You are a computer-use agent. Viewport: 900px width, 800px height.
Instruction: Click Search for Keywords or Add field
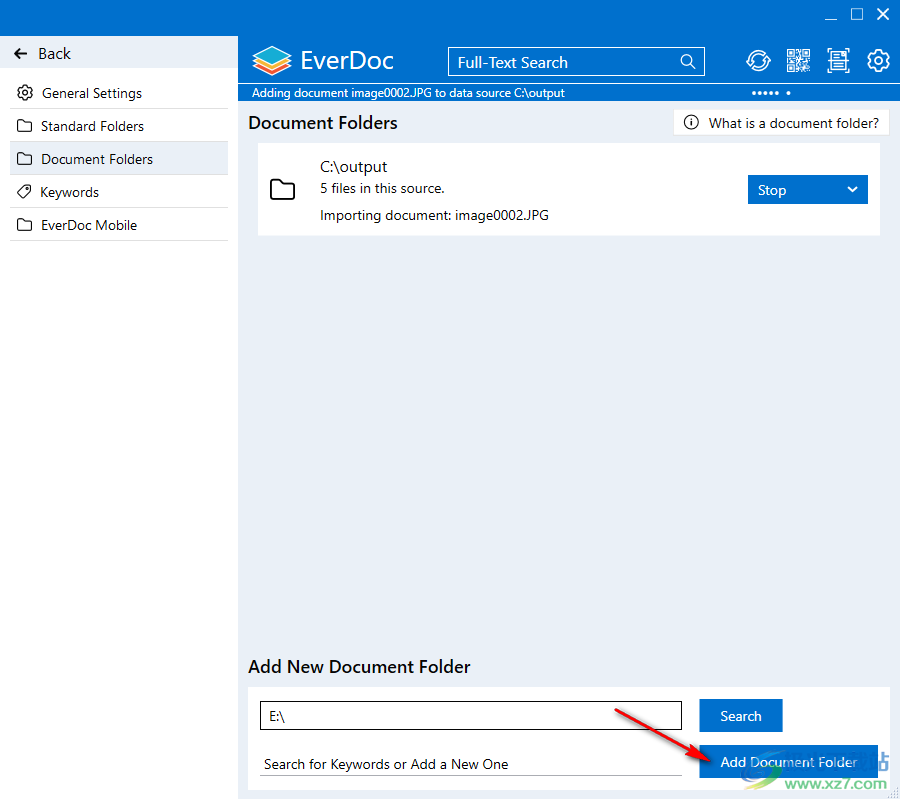point(471,764)
